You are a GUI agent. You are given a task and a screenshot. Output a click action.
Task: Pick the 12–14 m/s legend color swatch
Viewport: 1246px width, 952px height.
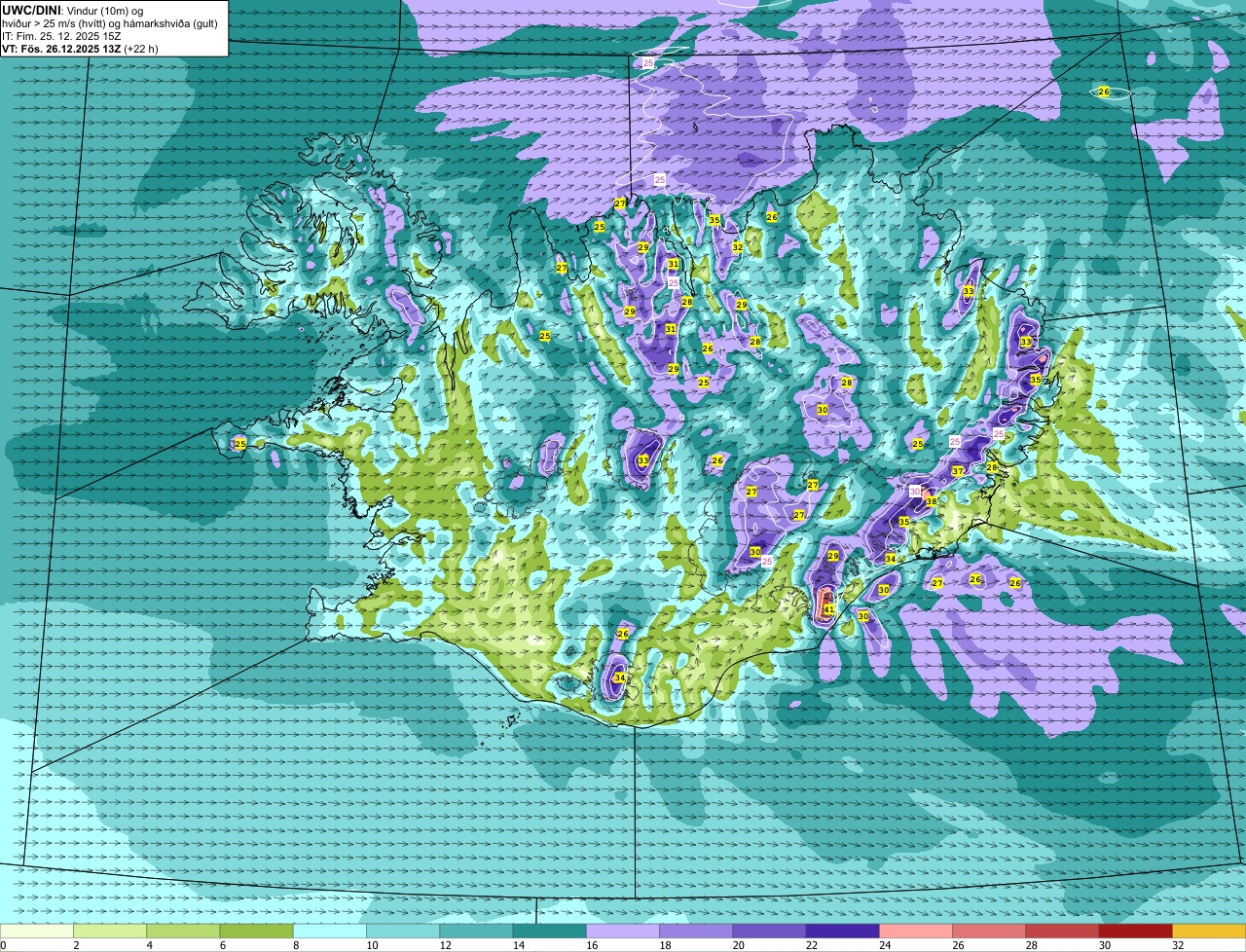476,931
